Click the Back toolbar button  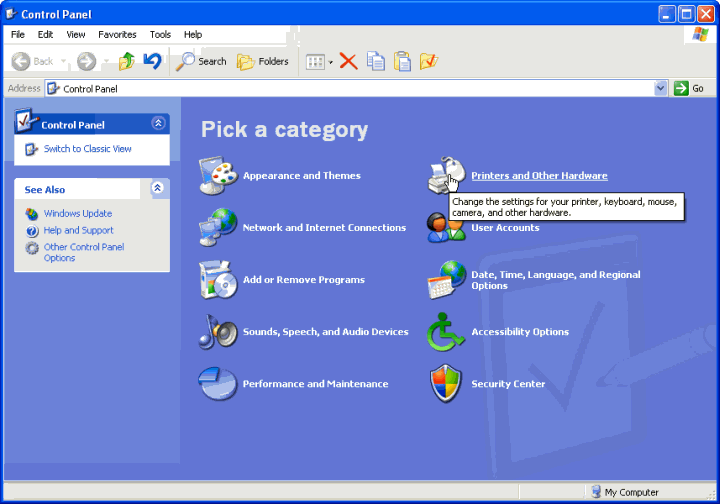tap(32, 61)
